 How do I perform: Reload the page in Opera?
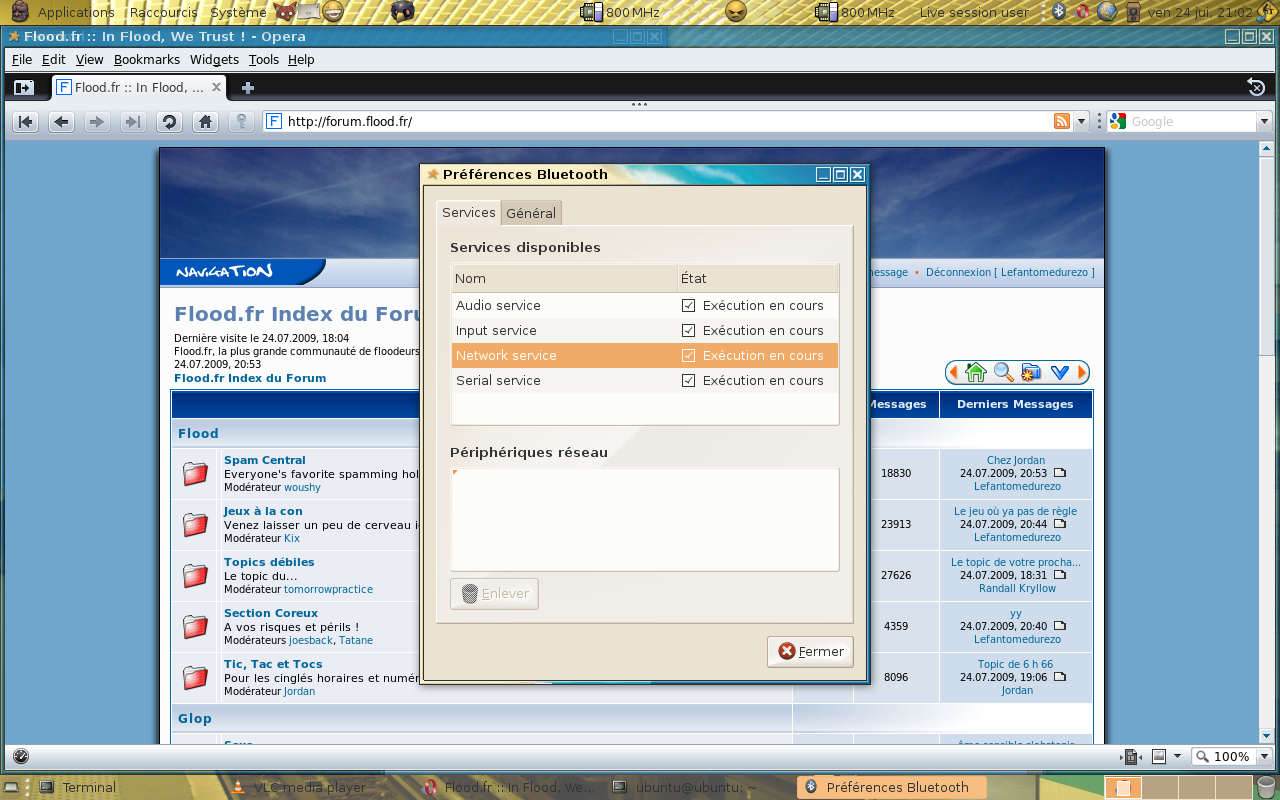pyautogui.click(x=169, y=122)
